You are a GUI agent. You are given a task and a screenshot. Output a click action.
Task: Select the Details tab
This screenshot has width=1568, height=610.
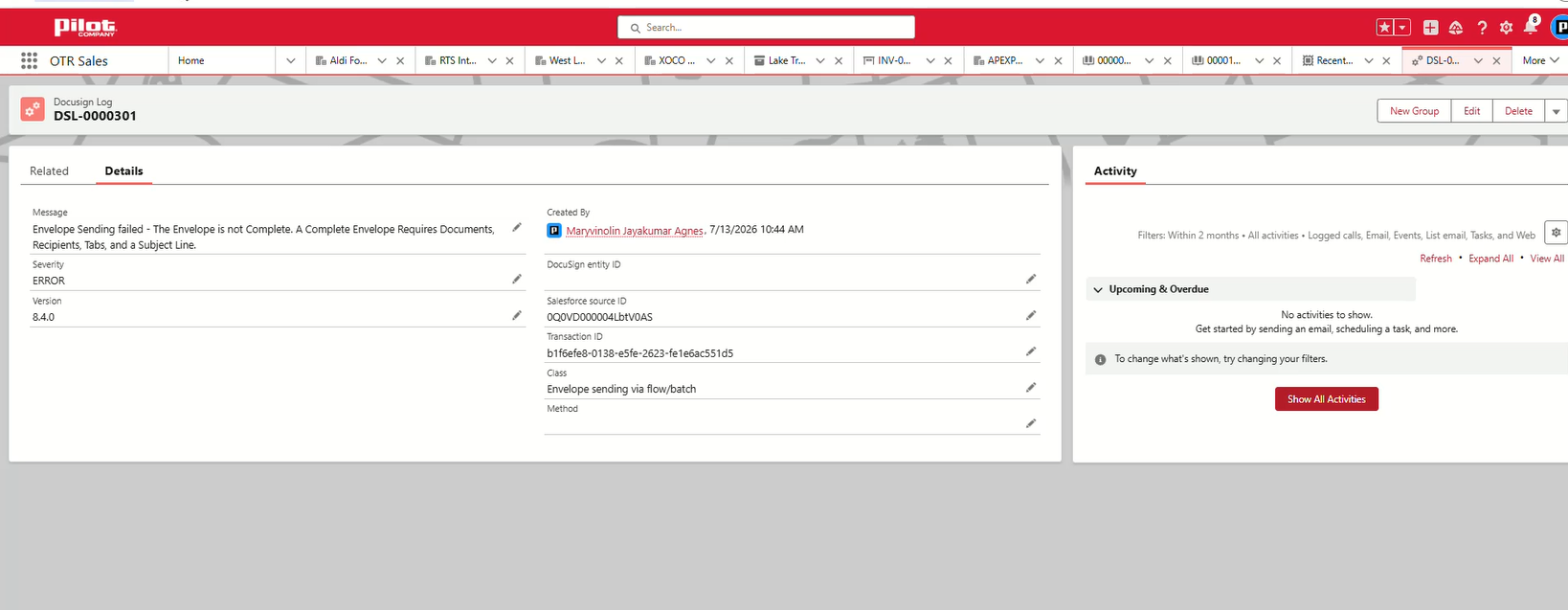tap(123, 170)
